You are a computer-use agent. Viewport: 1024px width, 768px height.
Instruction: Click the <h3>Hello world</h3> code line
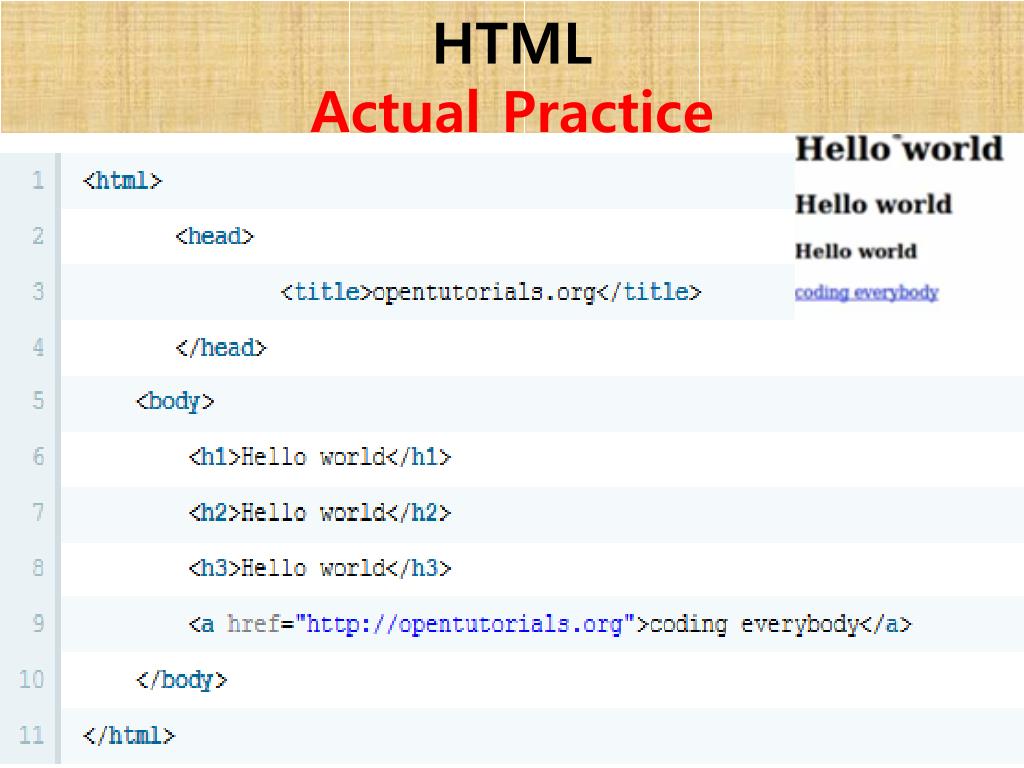pos(319,568)
